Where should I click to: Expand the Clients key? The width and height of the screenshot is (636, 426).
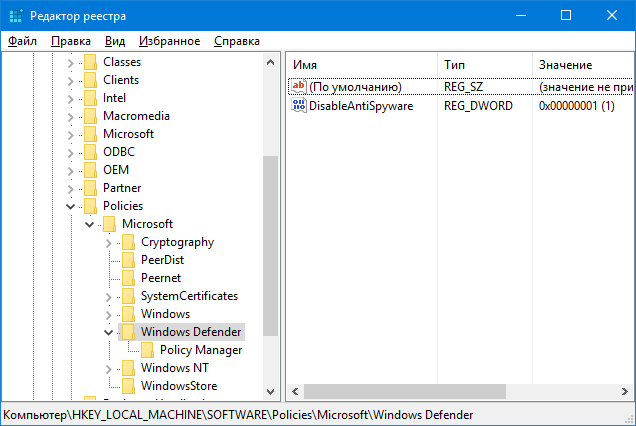[71, 81]
